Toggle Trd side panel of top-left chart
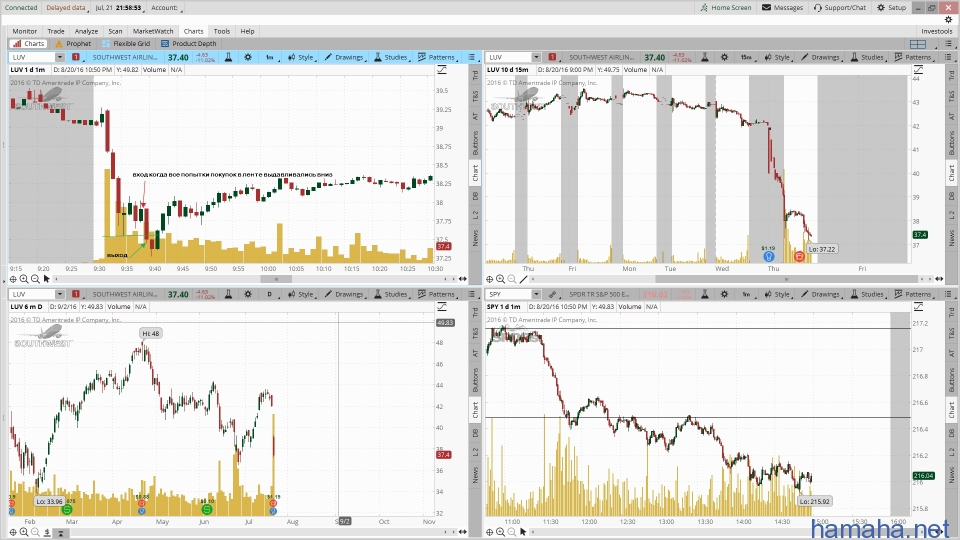Viewport: 960px width, 540px height. coord(475,75)
